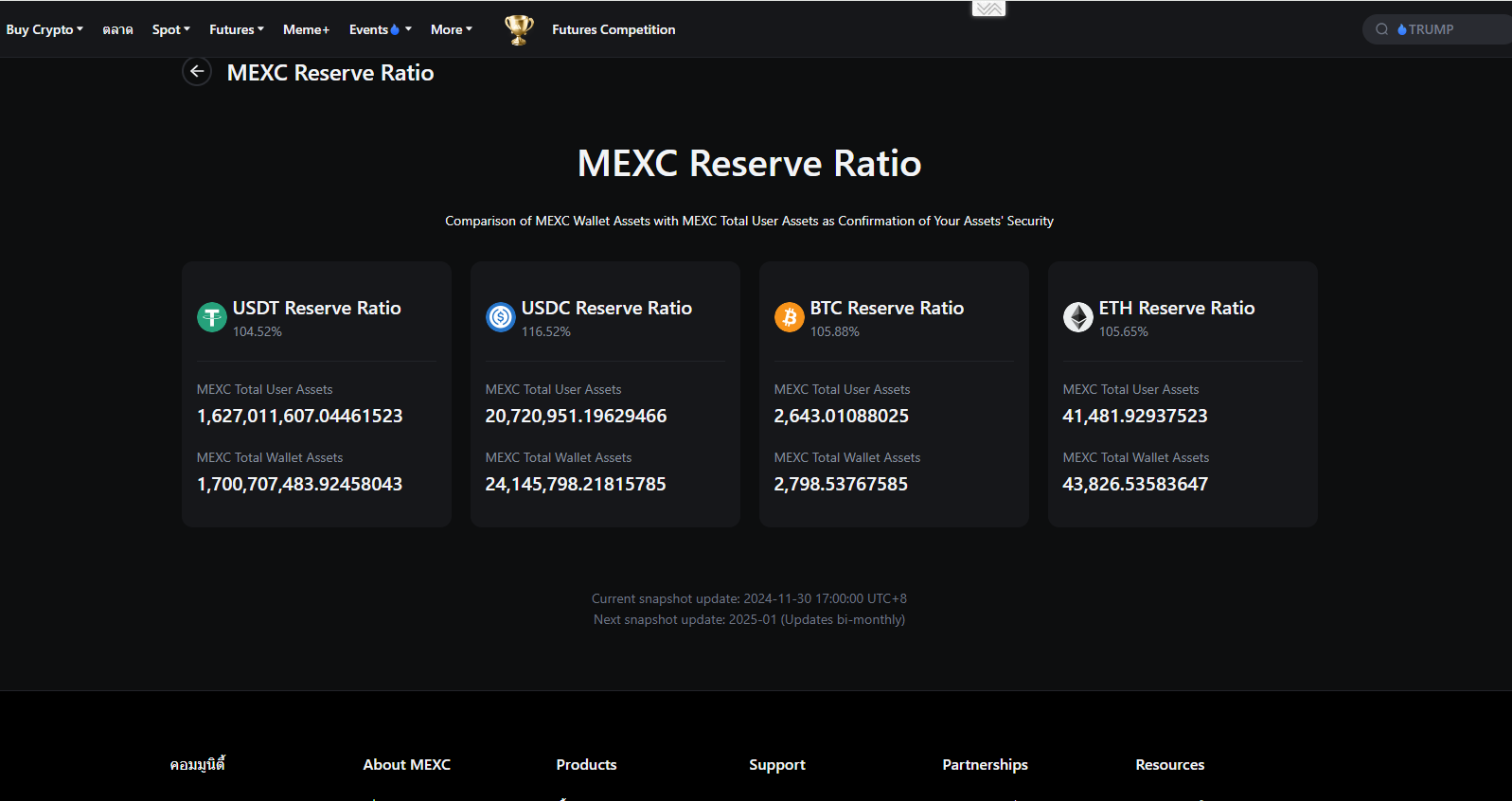The image size is (1512, 801).
Task: Click the USDT card's MEXC Total User Assets label
Action: pos(265,389)
